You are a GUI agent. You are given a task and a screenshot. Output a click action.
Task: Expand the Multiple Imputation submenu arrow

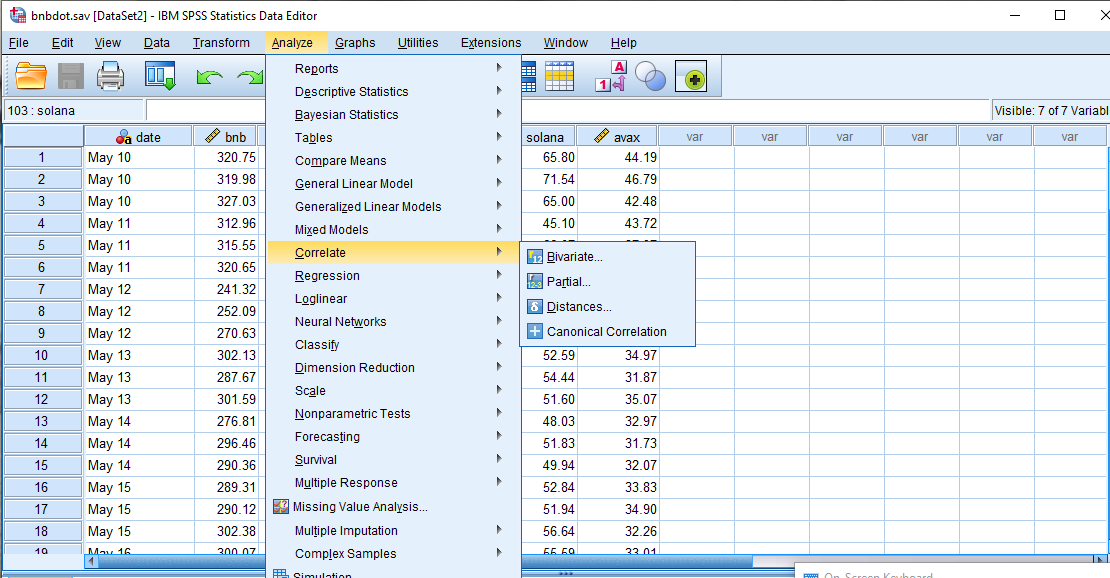click(499, 530)
